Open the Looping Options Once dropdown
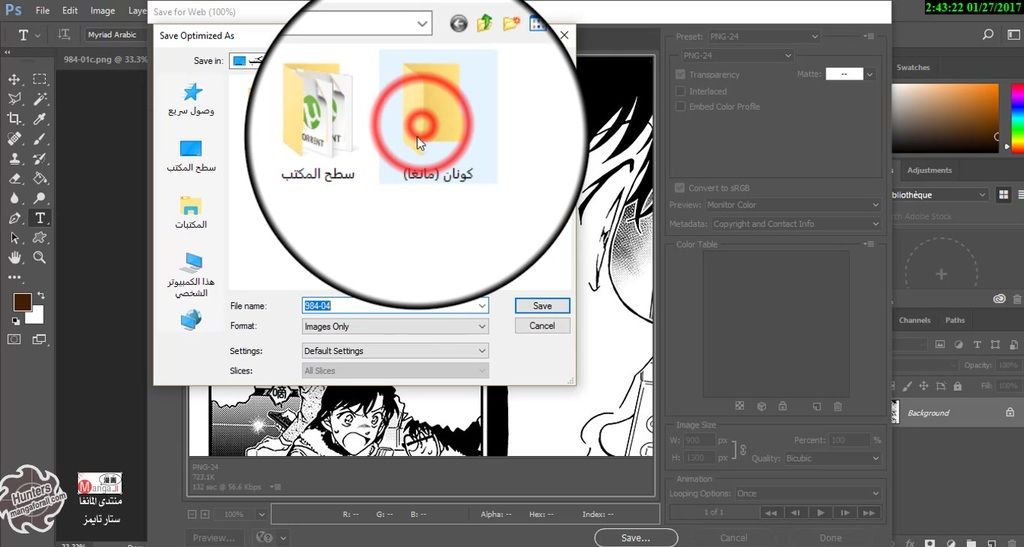Screen dimensions: 1024x547 click(808, 493)
